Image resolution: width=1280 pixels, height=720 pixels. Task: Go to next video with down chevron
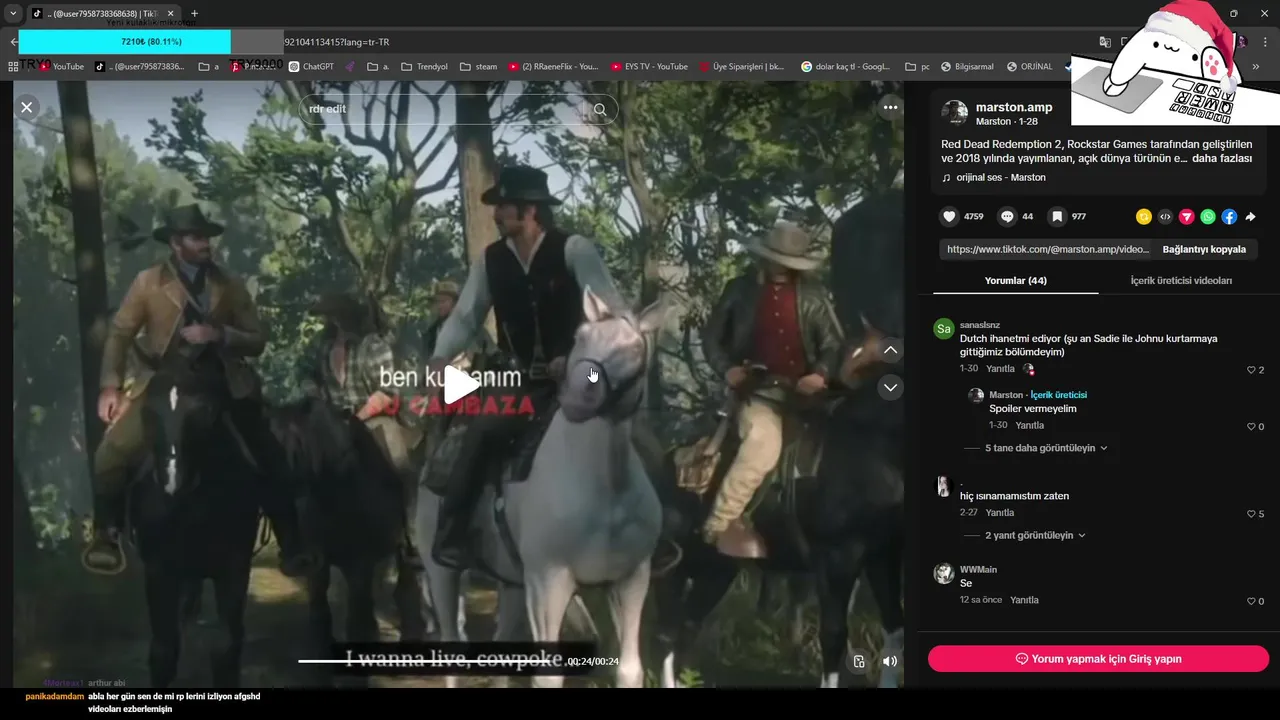coord(891,387)
